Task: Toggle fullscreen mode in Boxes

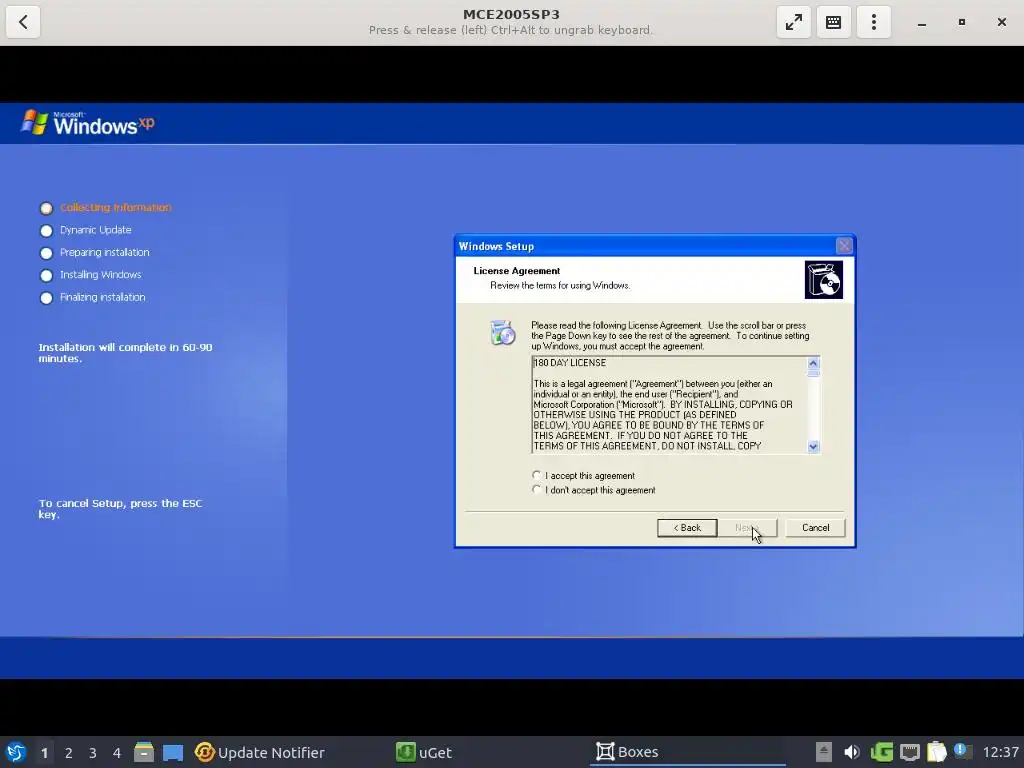Action: pos(793,22)
